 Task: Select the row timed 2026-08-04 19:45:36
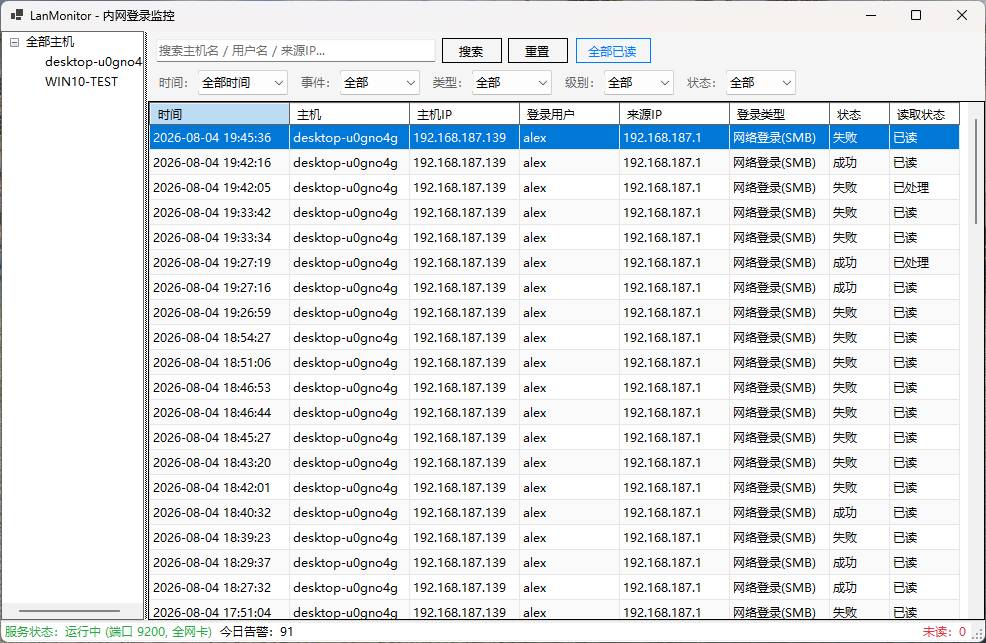(555, 138)
